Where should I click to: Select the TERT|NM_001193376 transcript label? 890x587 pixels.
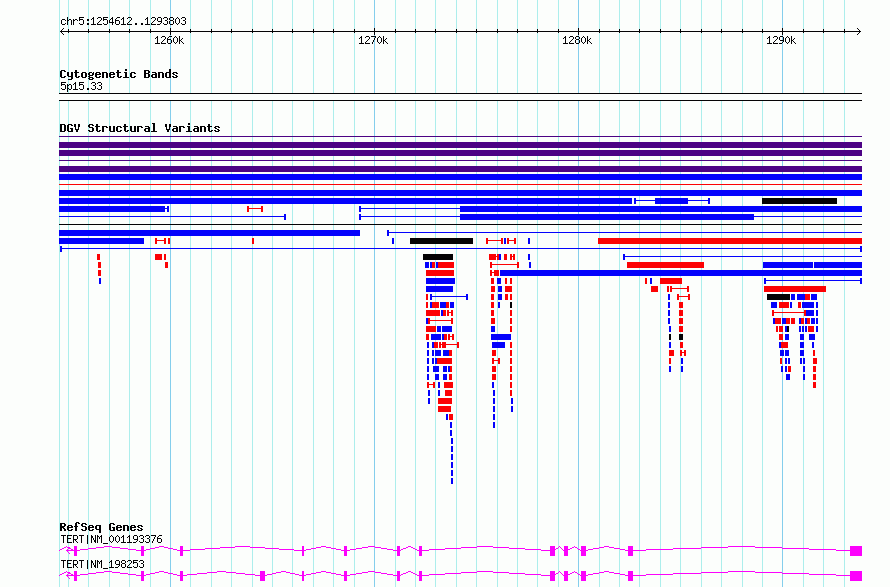(111, 539)
